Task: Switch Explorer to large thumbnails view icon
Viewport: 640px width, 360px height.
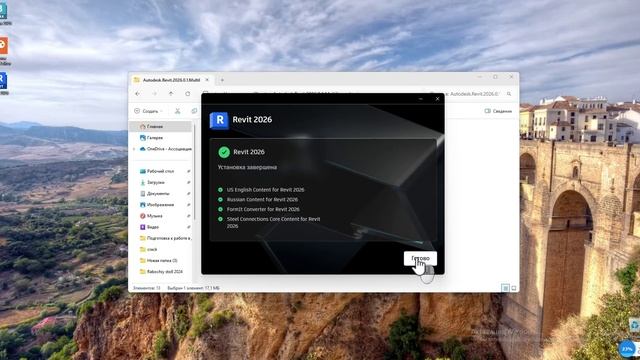Action: 514,288
